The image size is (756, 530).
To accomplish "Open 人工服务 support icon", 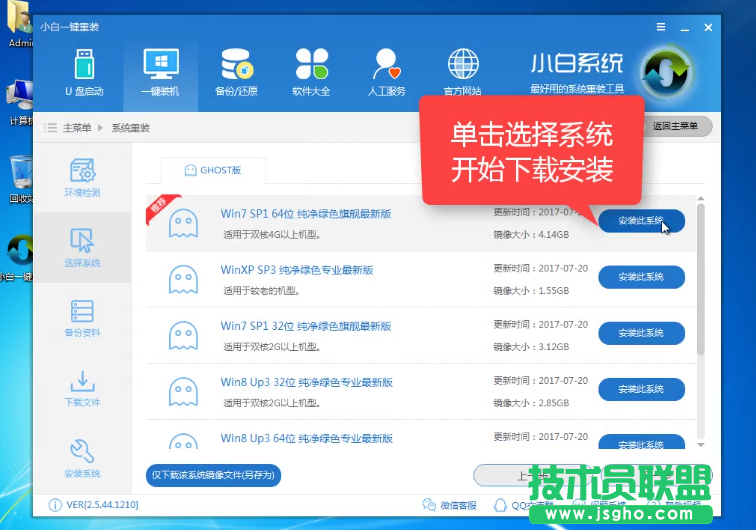I will point(387,72).
